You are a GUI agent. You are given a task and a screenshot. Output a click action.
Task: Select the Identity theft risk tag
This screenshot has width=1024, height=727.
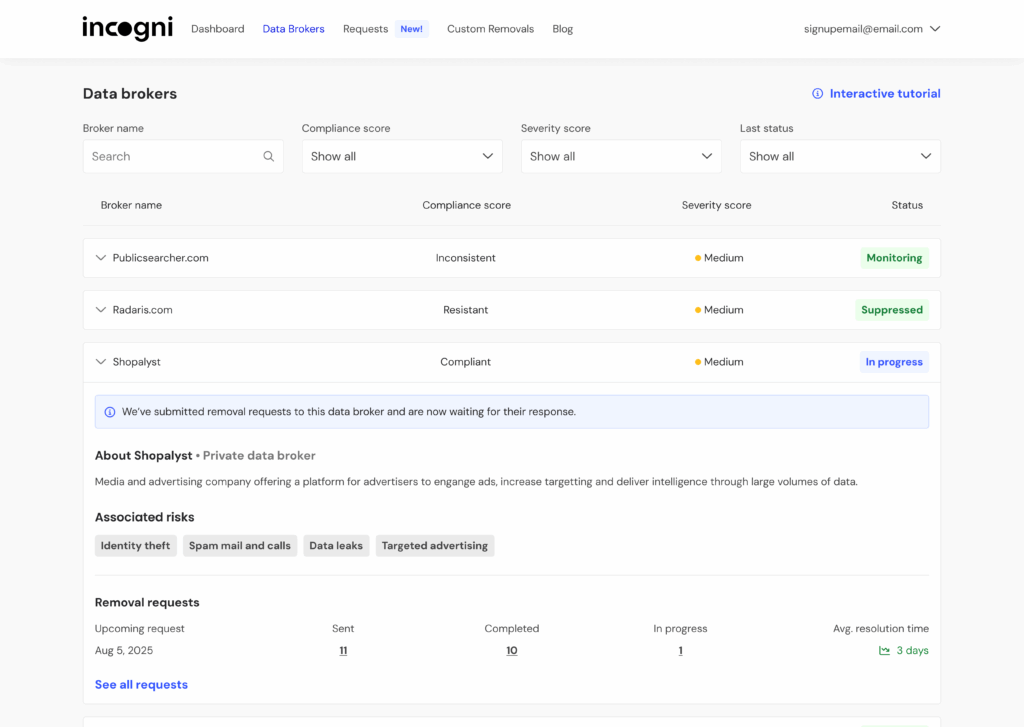pos(135,545)
